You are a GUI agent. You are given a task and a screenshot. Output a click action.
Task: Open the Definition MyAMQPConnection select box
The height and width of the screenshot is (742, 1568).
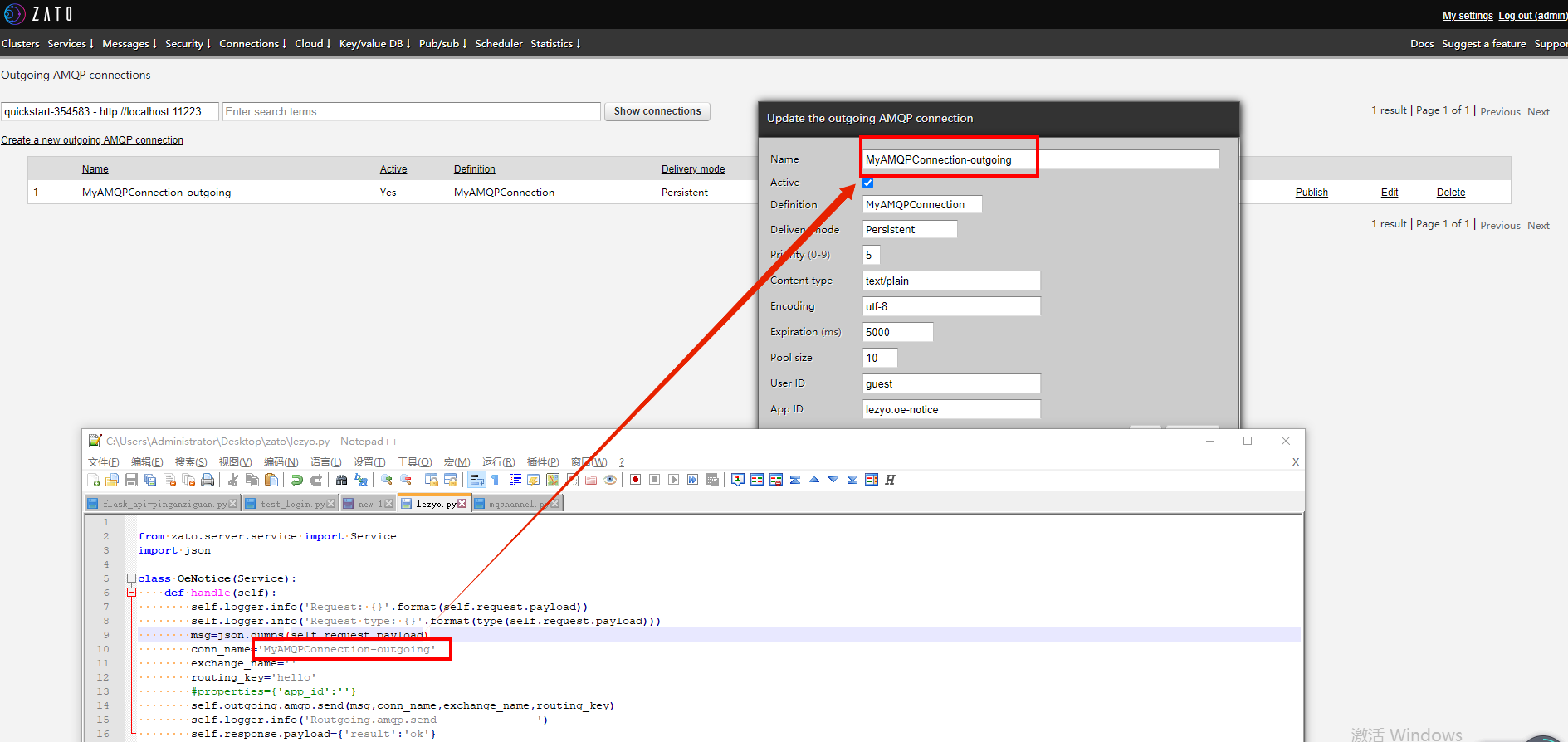pos(922,204)
